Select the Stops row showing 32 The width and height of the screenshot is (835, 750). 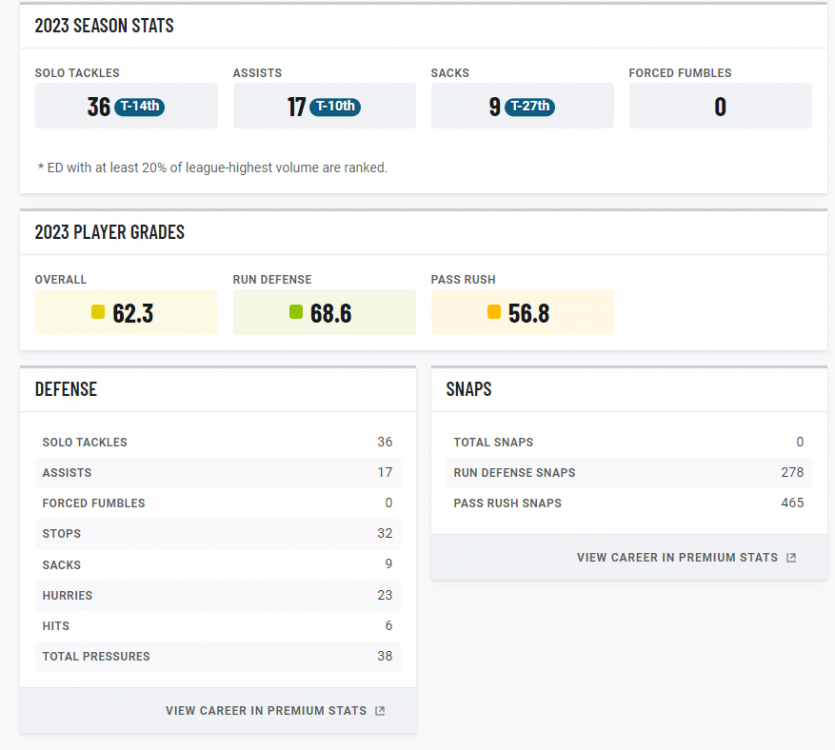pyautogui.click(x=217, y=534)
